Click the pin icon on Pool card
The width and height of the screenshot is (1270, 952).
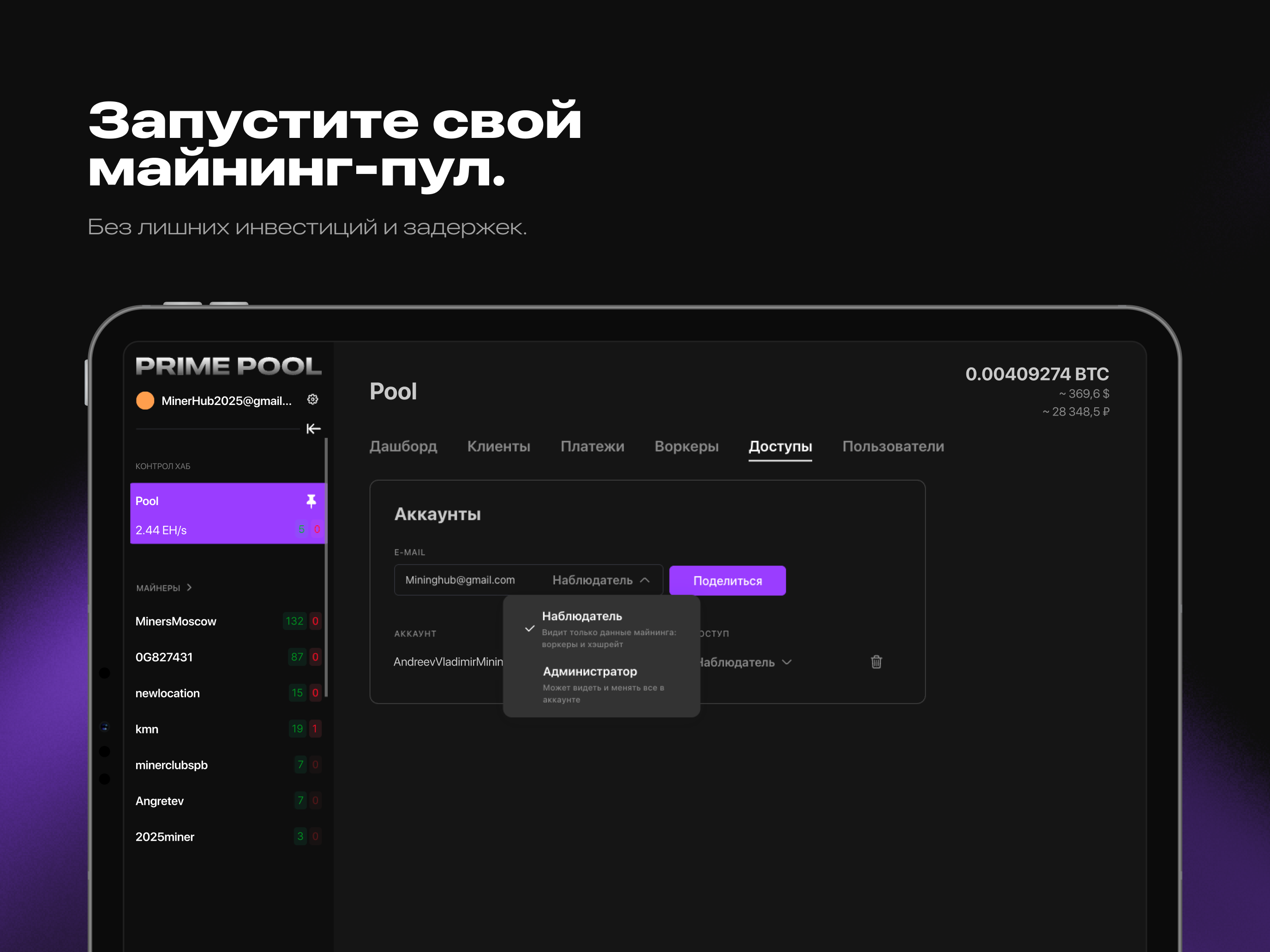pos(311,501)
